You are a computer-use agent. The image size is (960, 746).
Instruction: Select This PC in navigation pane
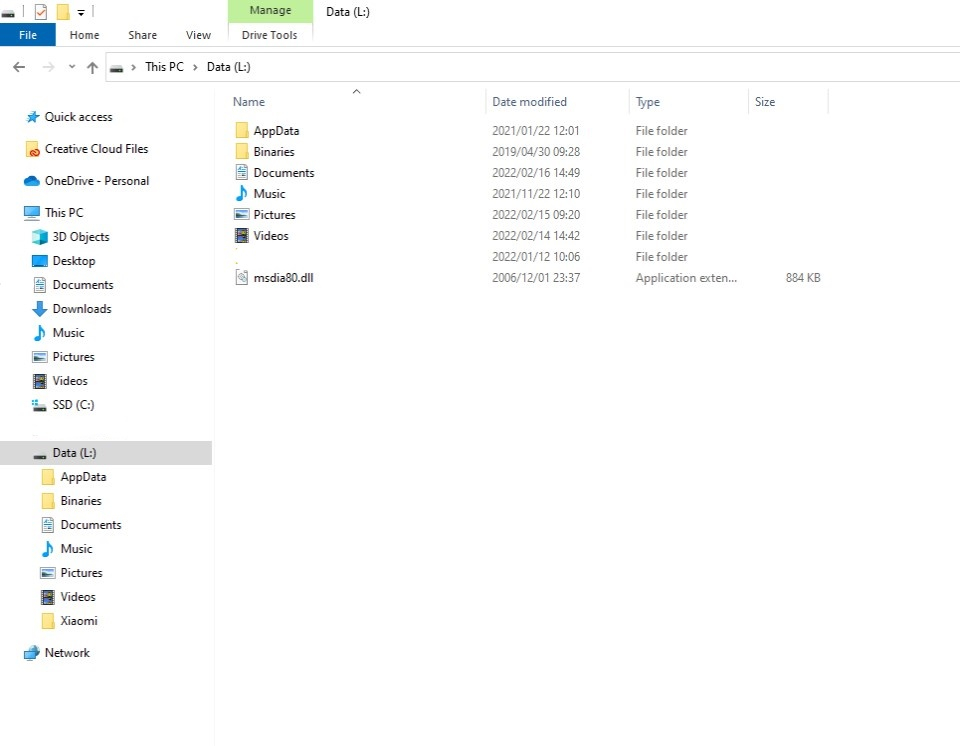64,213
